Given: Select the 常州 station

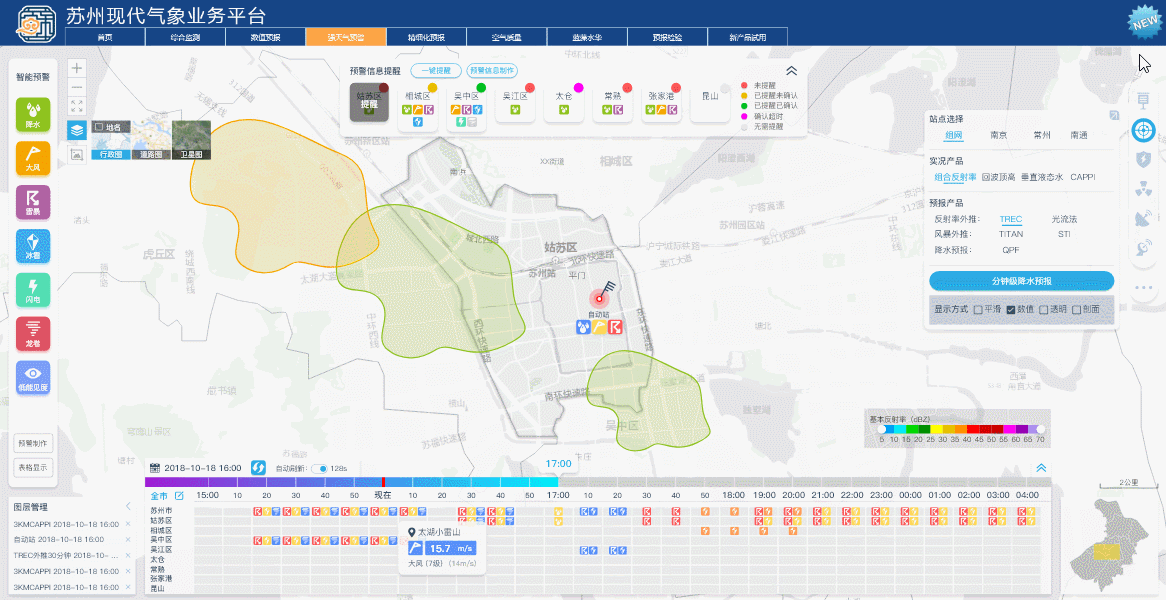Looking at the screenshot, I should coord(1042,135).
